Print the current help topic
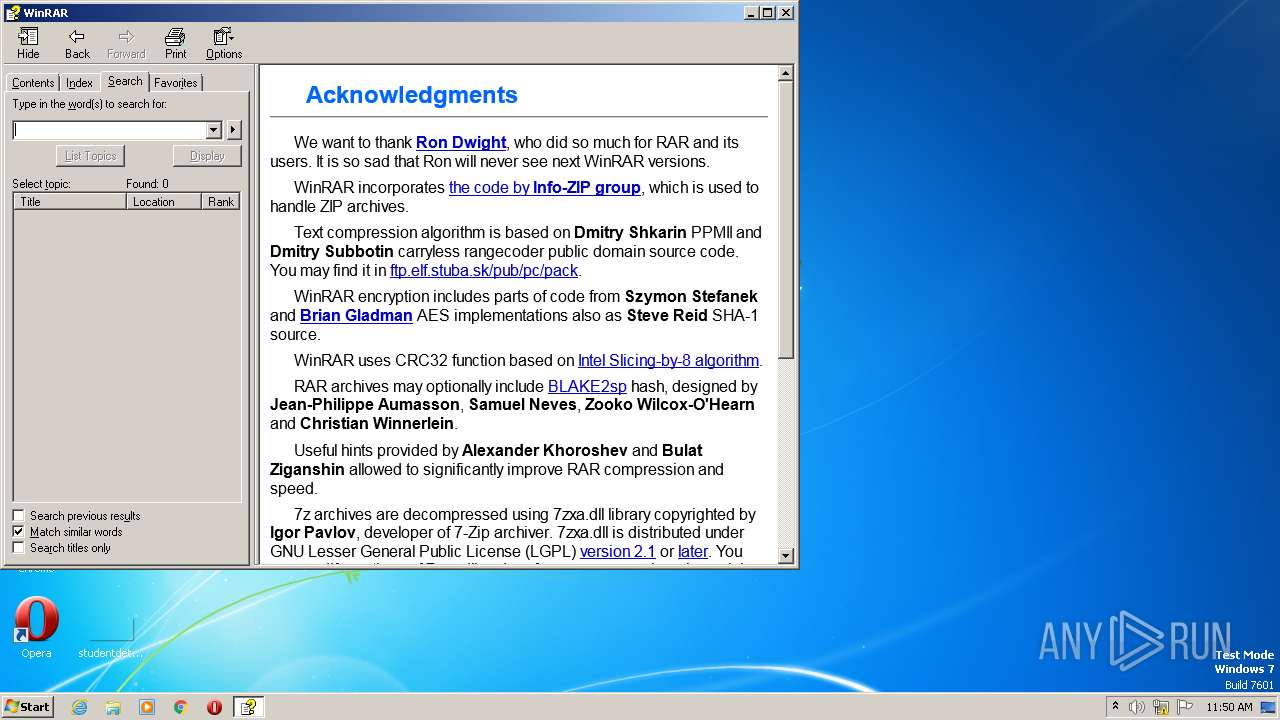 (175, 43)
